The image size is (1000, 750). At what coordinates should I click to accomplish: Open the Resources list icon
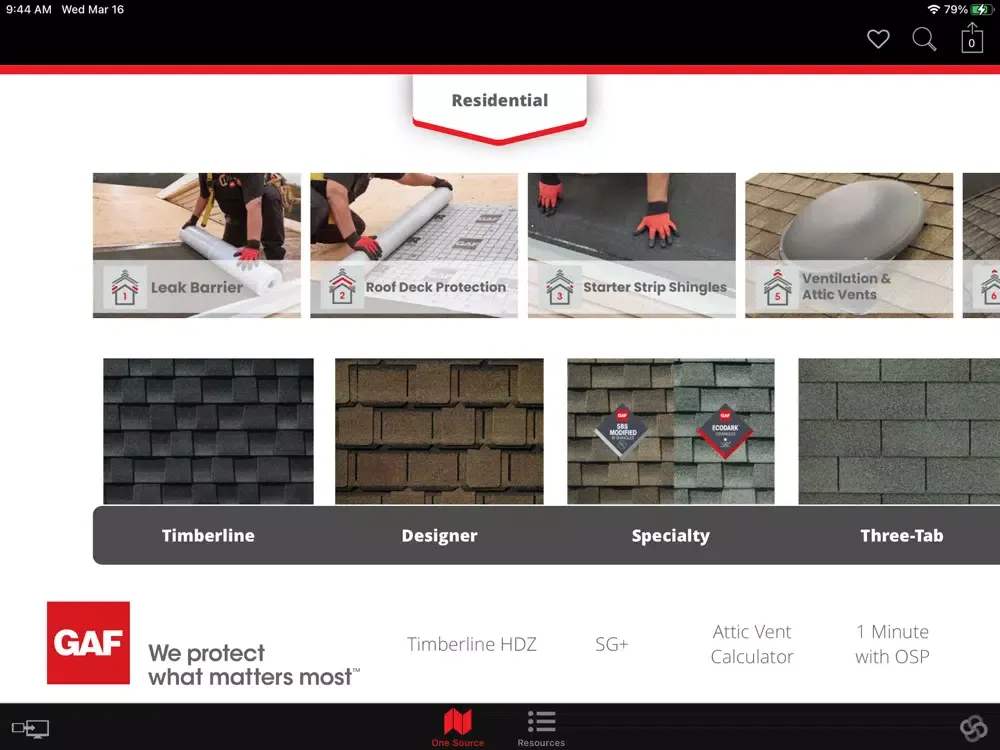point(541,721)
